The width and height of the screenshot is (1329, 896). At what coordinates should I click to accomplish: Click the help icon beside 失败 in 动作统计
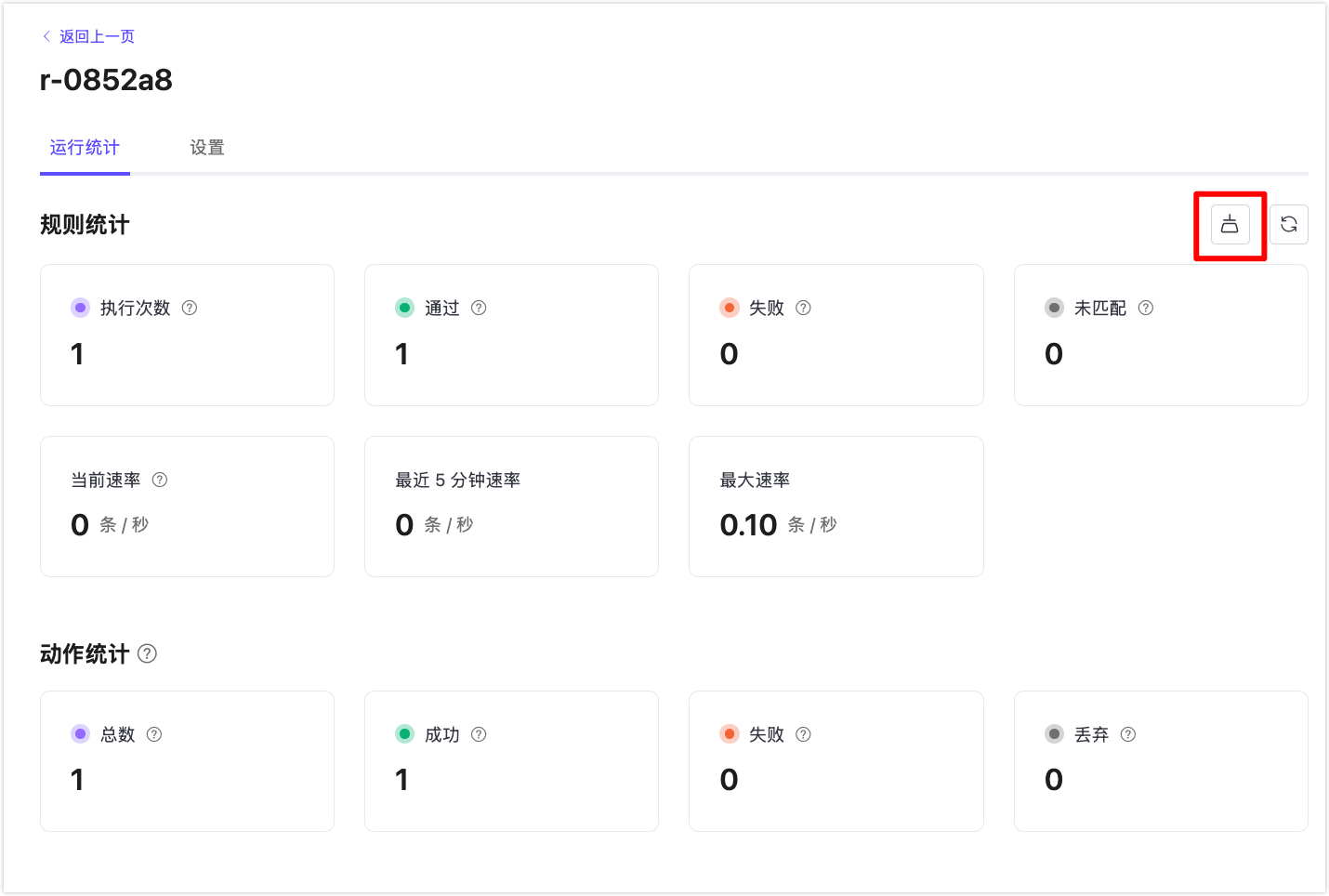point(805,733)
